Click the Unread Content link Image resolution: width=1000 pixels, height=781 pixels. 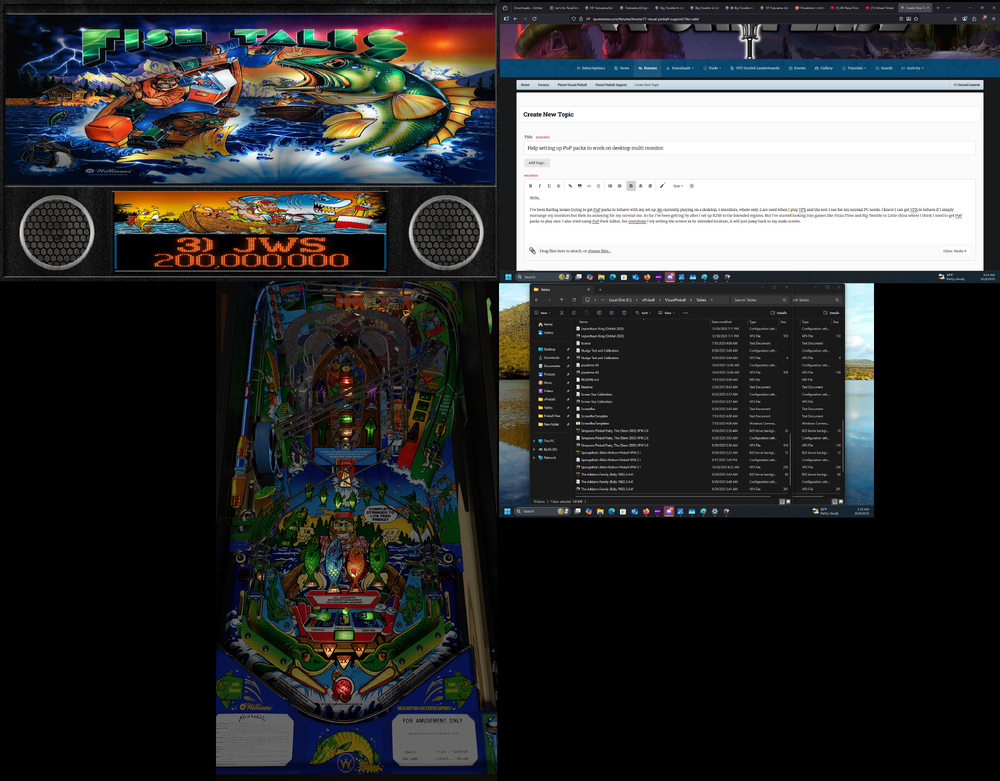(x=967, y=85)
